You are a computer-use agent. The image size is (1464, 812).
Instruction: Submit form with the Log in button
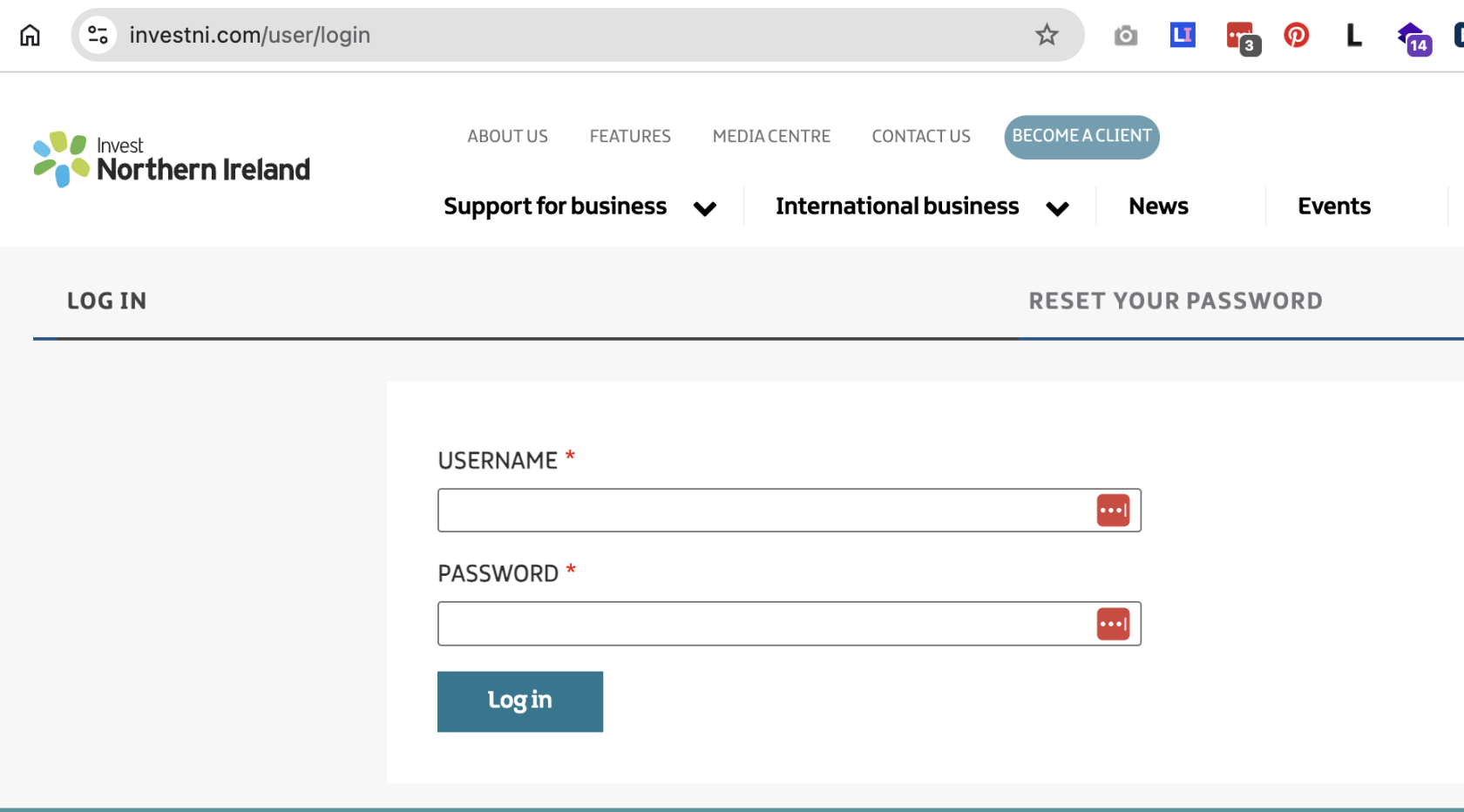click(519, 701)
